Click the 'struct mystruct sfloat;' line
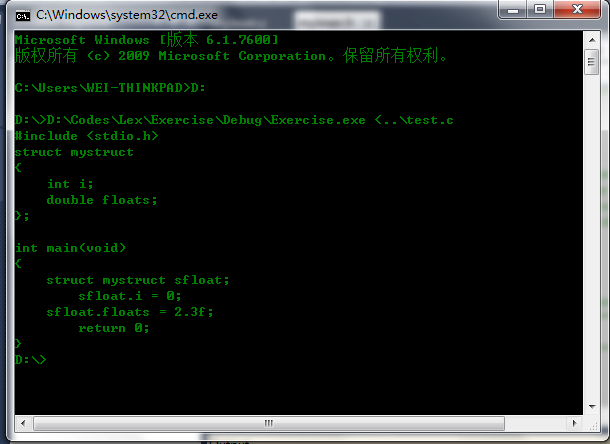The width and height of the screenshot is (610, 444). point(138,280)
